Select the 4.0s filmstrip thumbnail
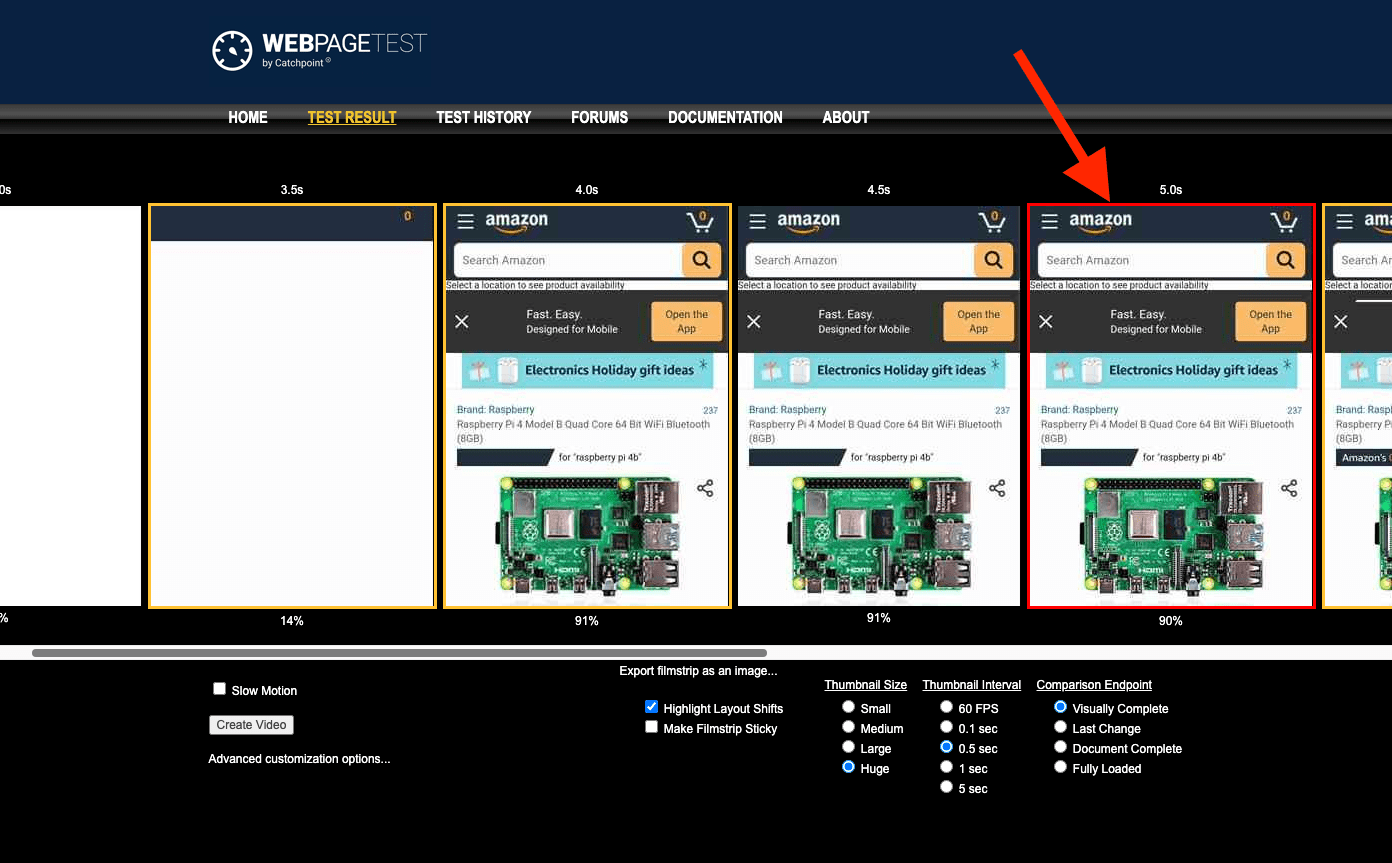The width and height of the screenshot is (1392, 863). [x=587, y=406]
